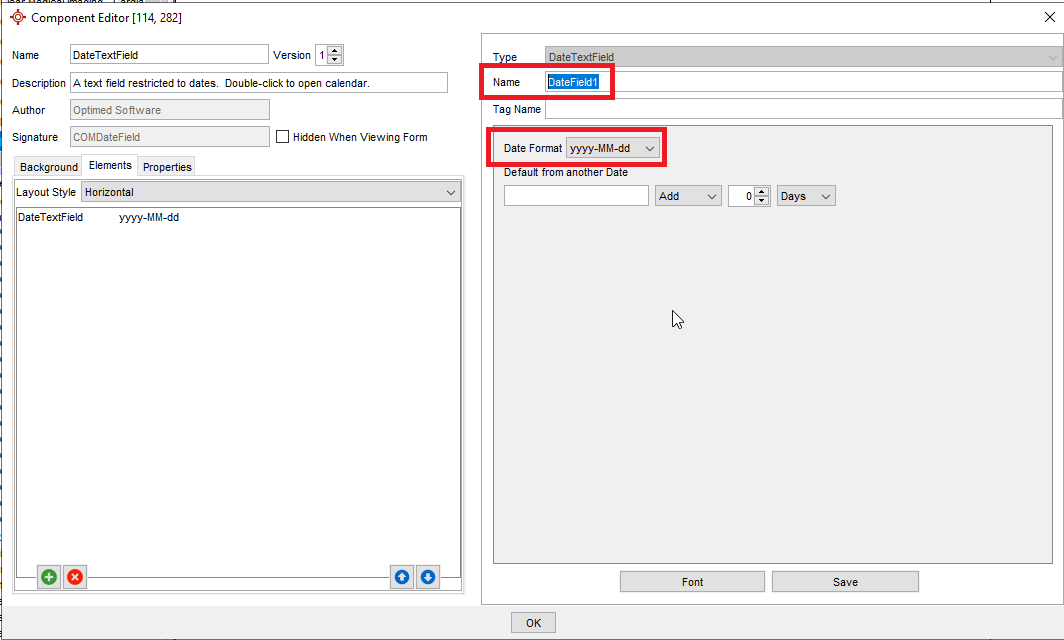This screenshot has height=640, width=1064.
Task: Decrease the days offset stepper value
Action: point(762,201)
